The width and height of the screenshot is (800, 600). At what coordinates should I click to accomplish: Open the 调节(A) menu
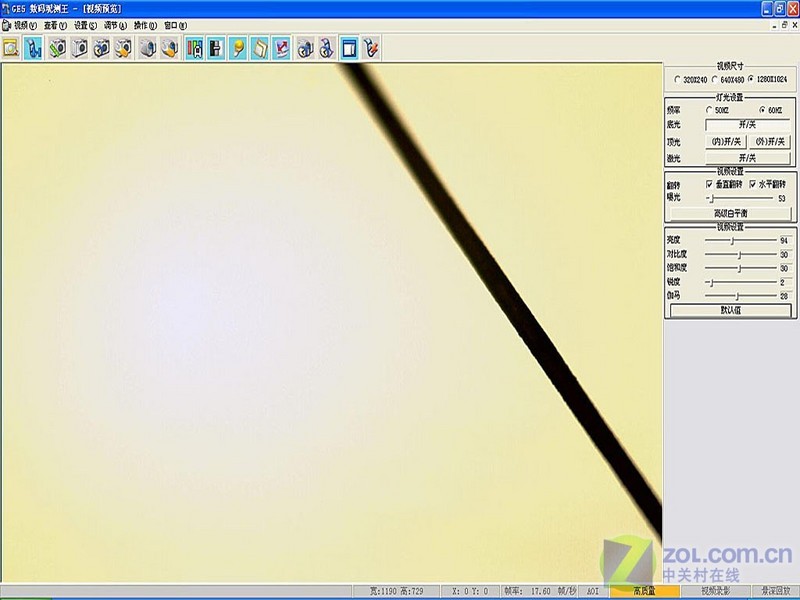[115, 26]
